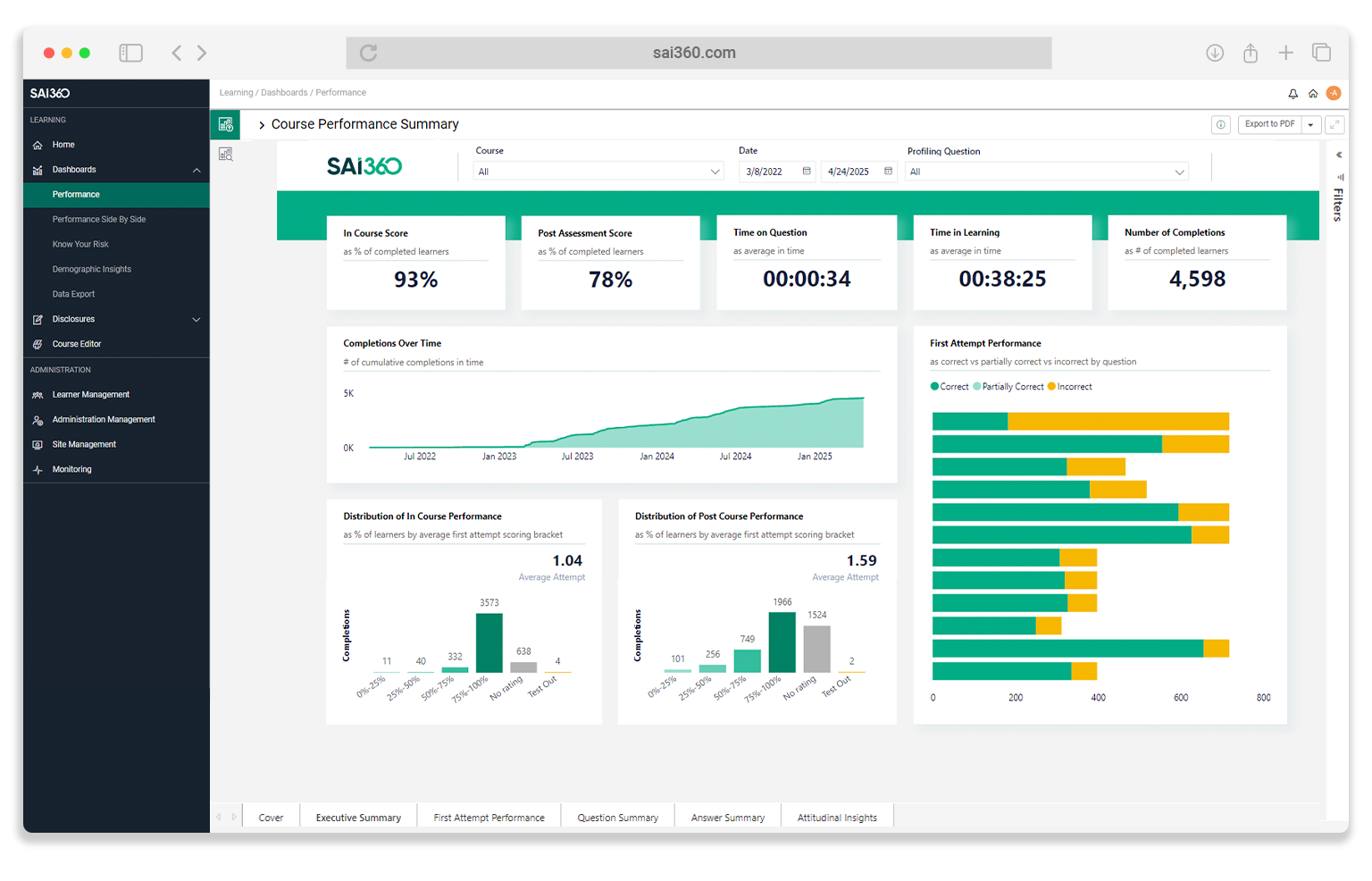Click the dashboard info icon
This screenshot has height=881, width=1372.
1220,124
